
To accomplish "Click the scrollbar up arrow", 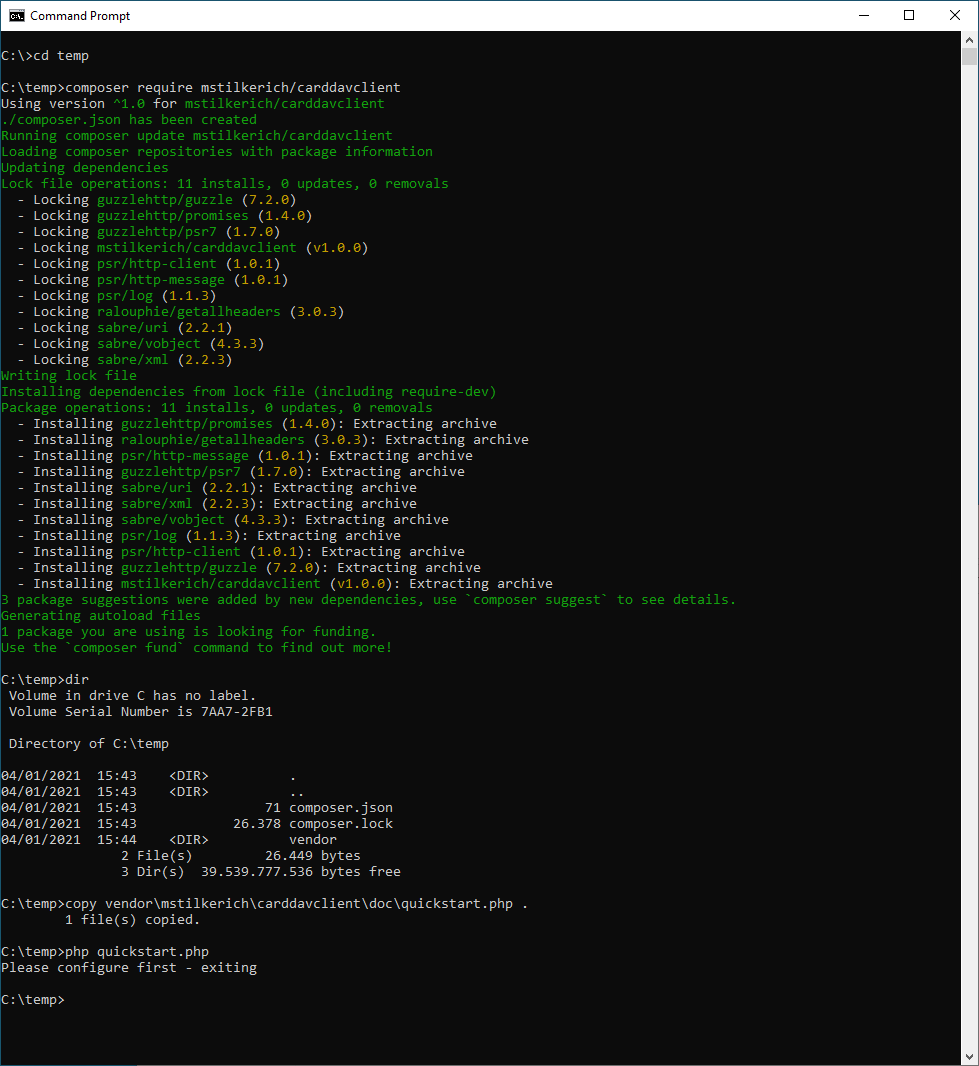I will (969, 42).
